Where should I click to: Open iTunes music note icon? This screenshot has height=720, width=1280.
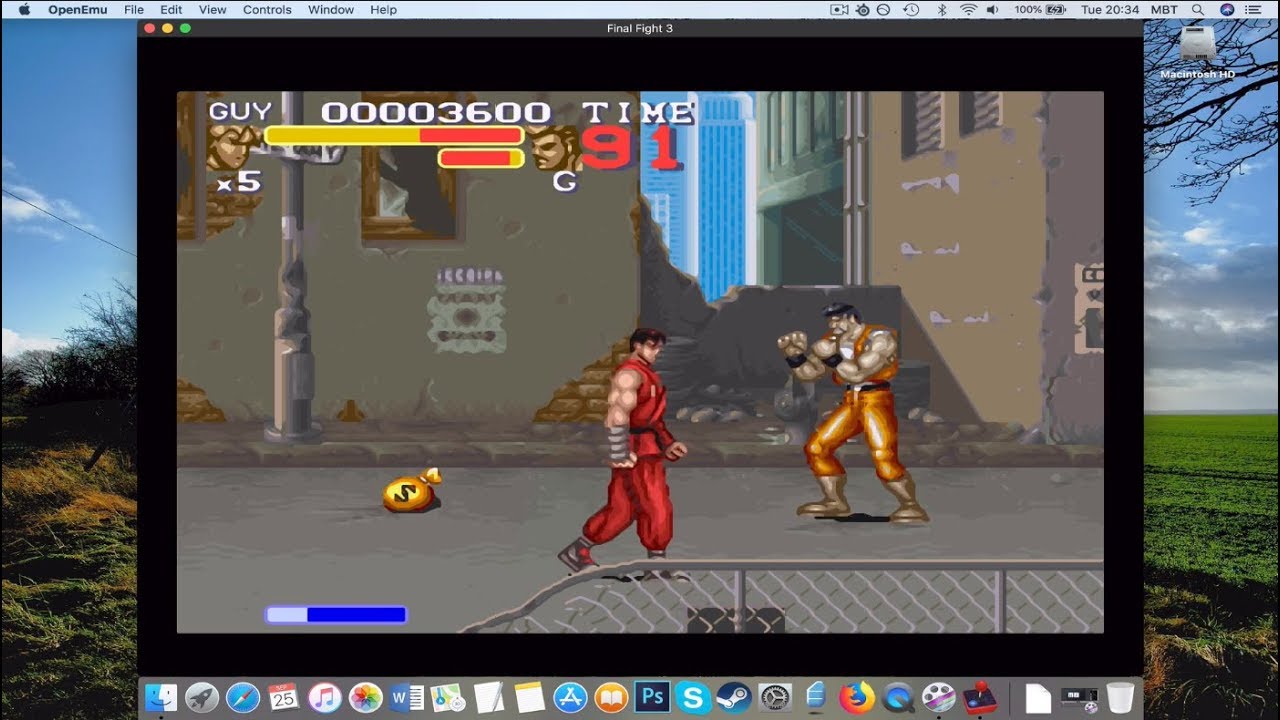[325, 697]
